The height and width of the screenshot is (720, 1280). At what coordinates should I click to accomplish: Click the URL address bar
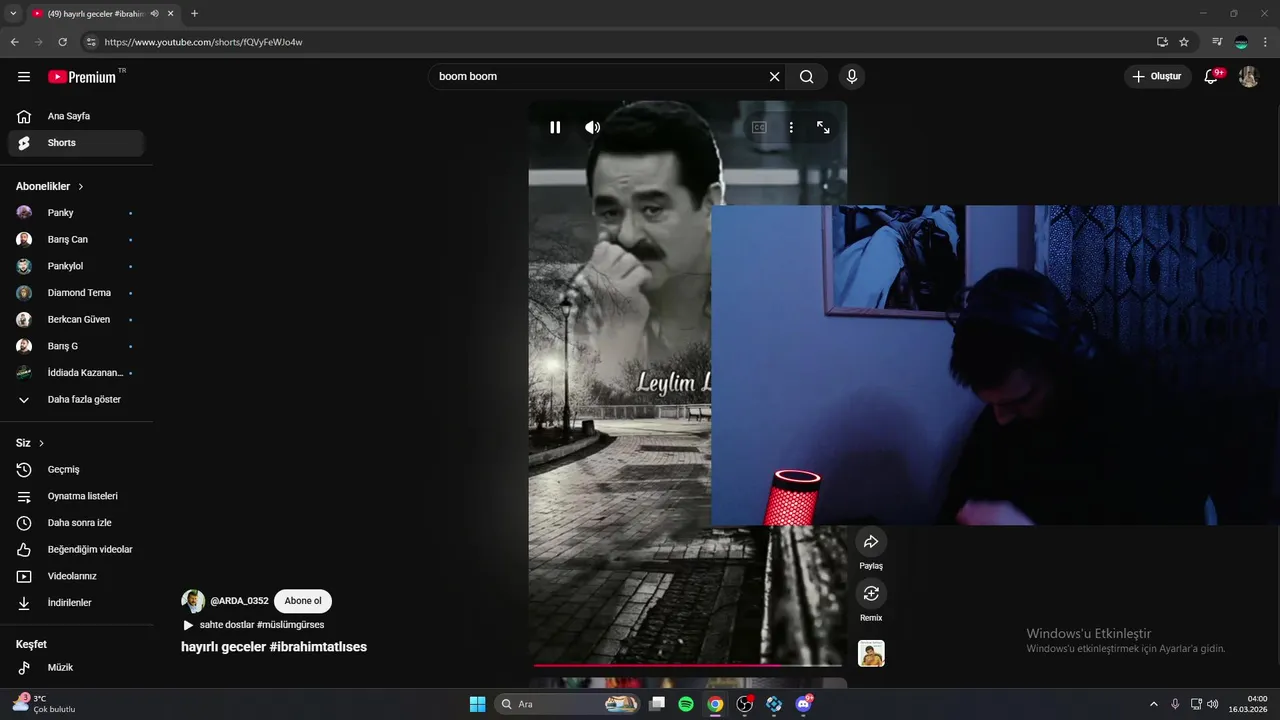pos(620,42)
